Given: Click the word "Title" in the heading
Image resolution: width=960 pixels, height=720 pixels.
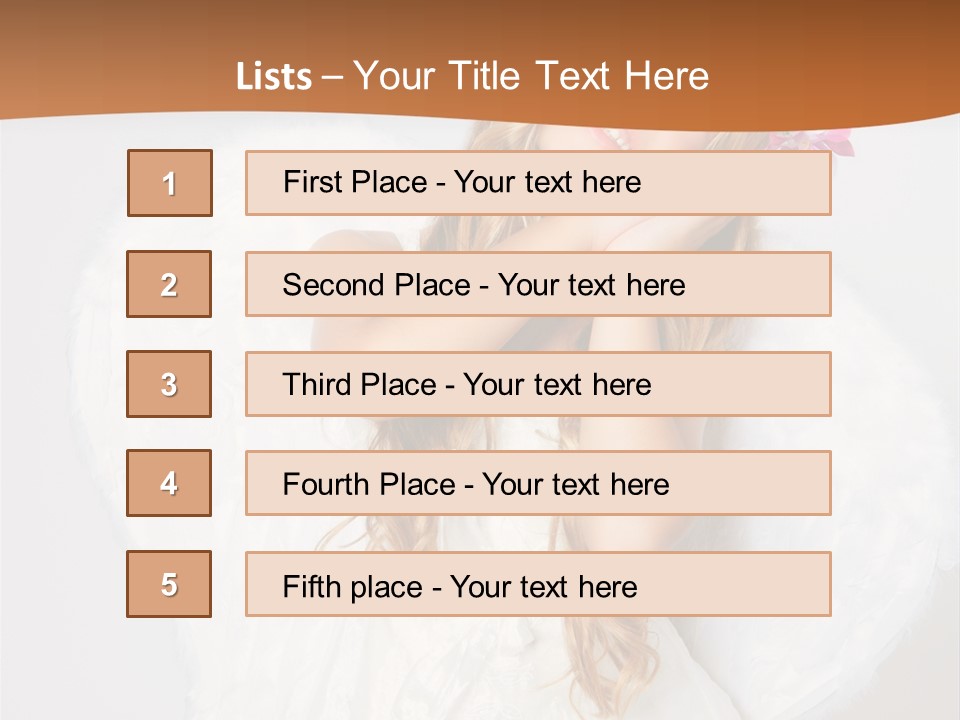Looking at the screenshot, I should coord(486,76).
